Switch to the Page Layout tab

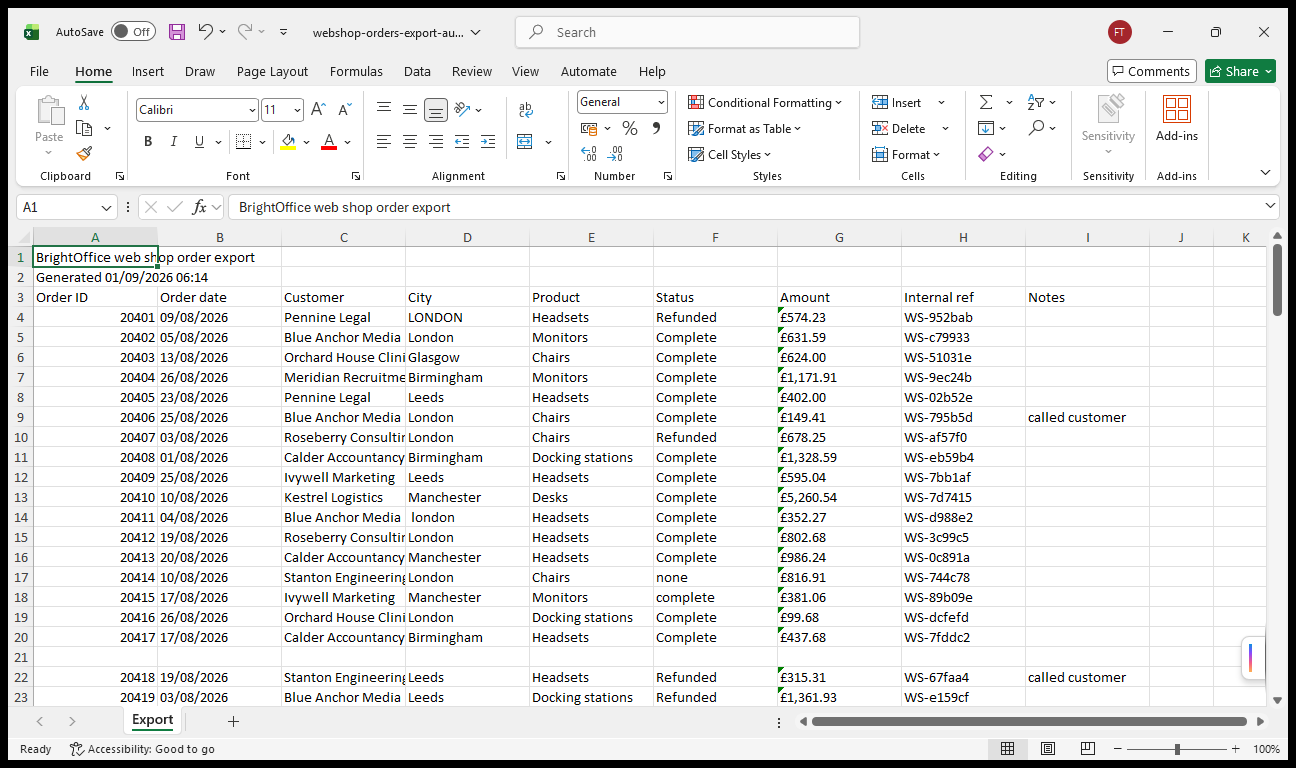[x=272, y=71]
